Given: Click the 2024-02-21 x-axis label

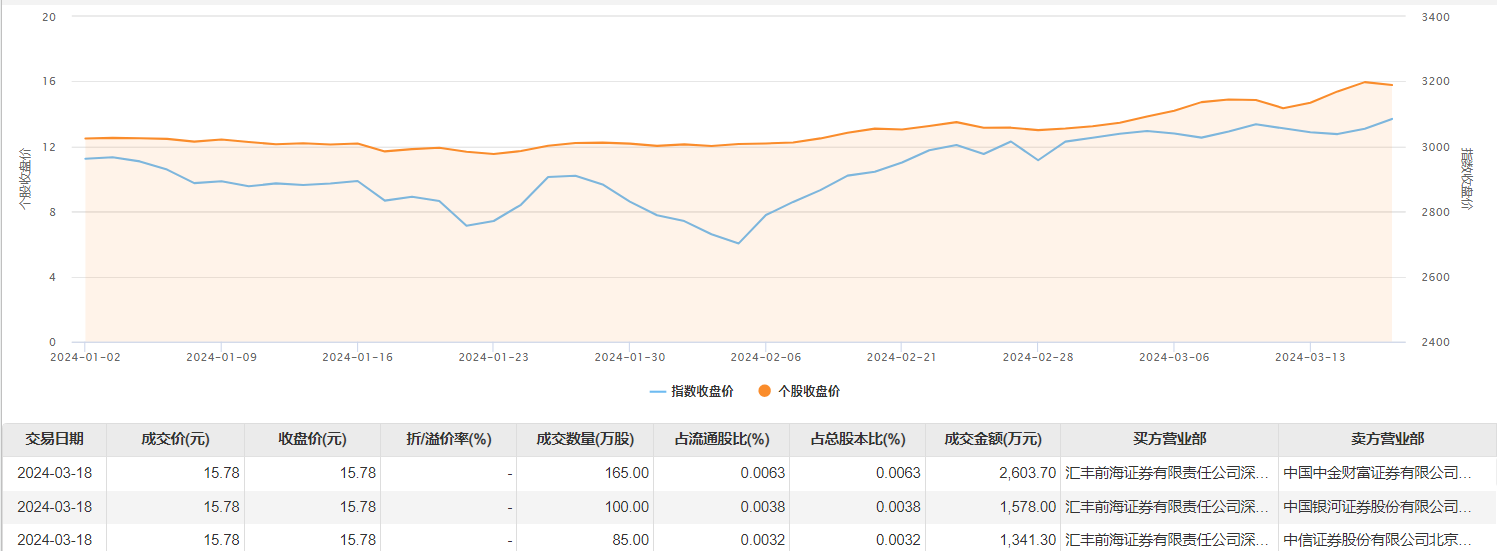Looking at the screenshot, I should point(901,356).
